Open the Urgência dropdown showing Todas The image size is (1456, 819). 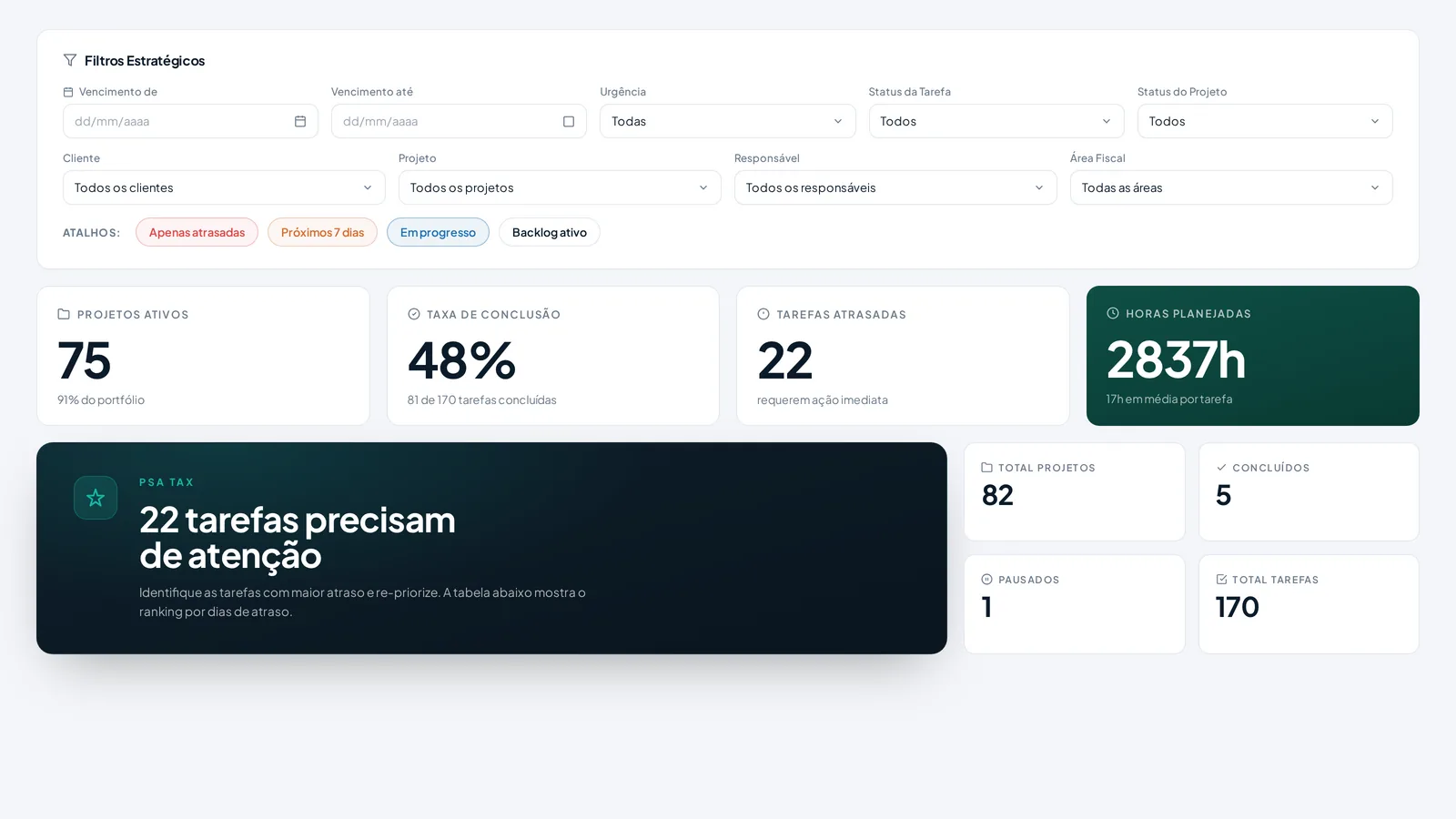tap(728, 121)
